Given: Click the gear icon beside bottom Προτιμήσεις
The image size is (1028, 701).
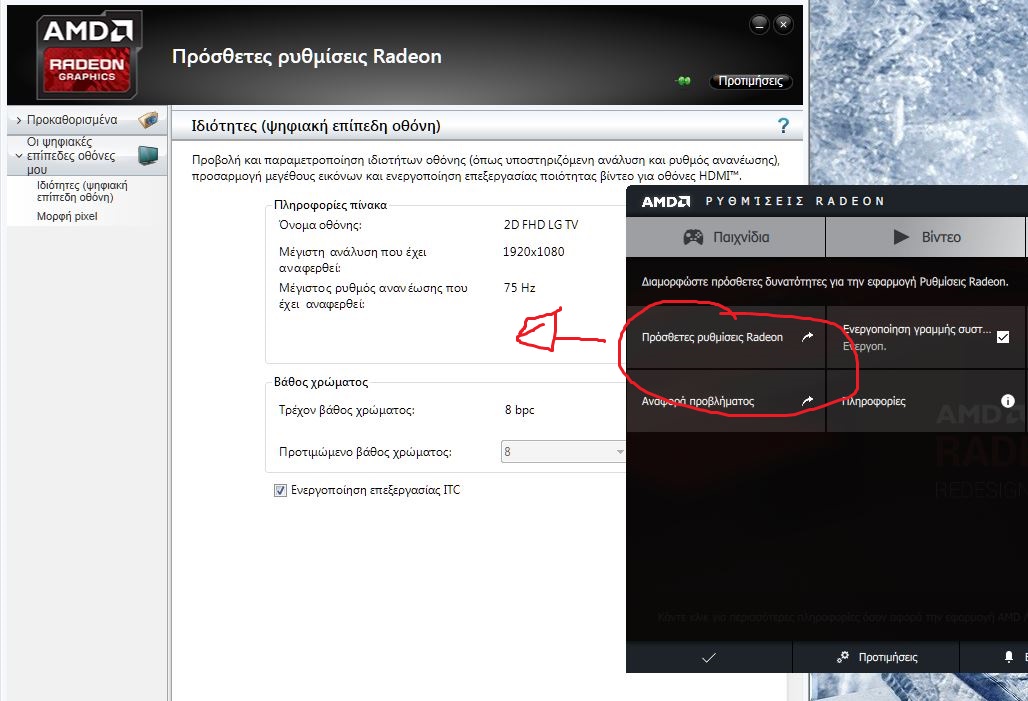Looking at the screenshot, I should tap(843, 656).
